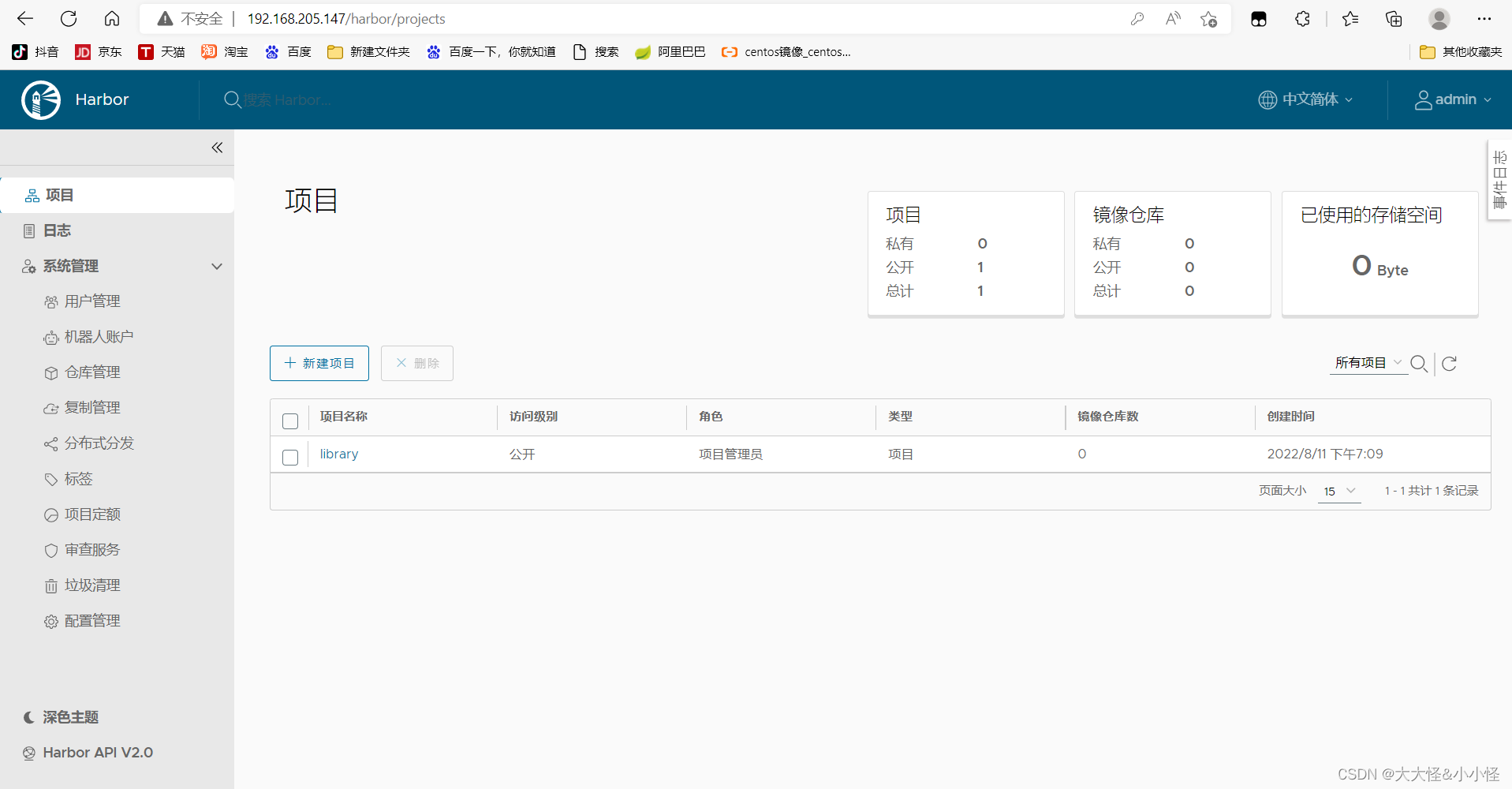Screen dimensions: 1512x789
Task: Click the 不安全 security warning icon
Action: (165, 19)
